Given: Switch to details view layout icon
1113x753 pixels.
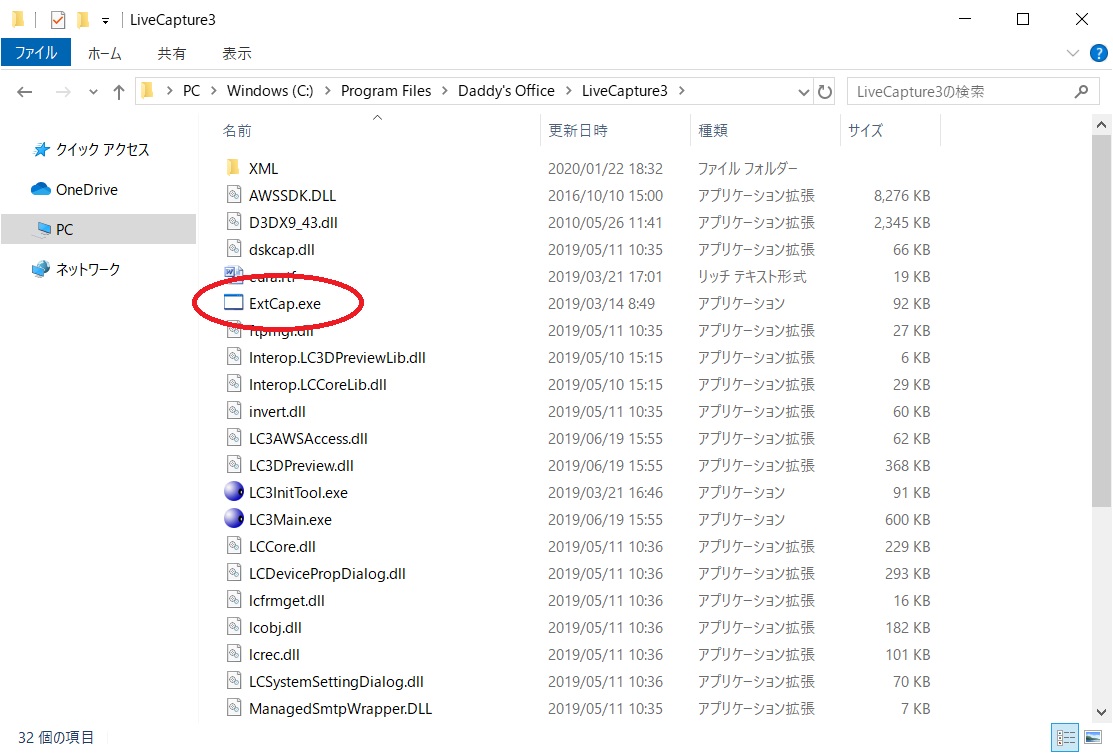Looking at the screenshot, I should coord(1065,738).
